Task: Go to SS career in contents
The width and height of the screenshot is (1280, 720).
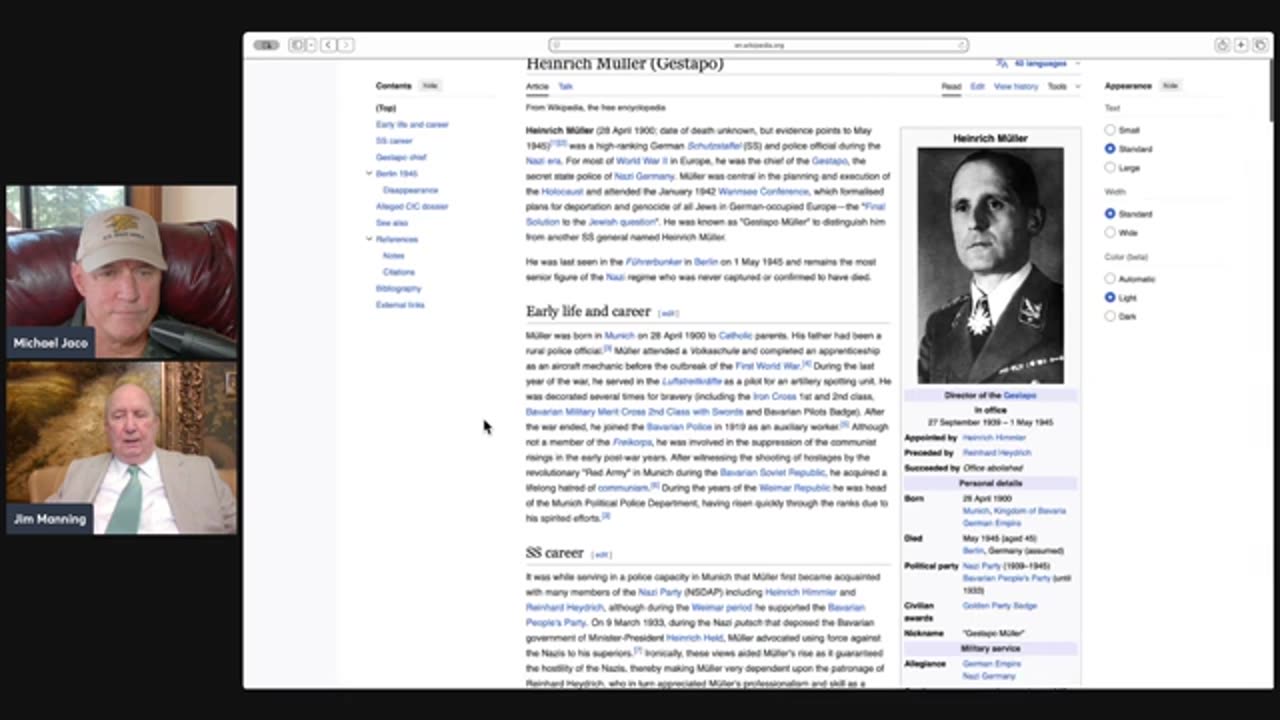Action: 394,141
